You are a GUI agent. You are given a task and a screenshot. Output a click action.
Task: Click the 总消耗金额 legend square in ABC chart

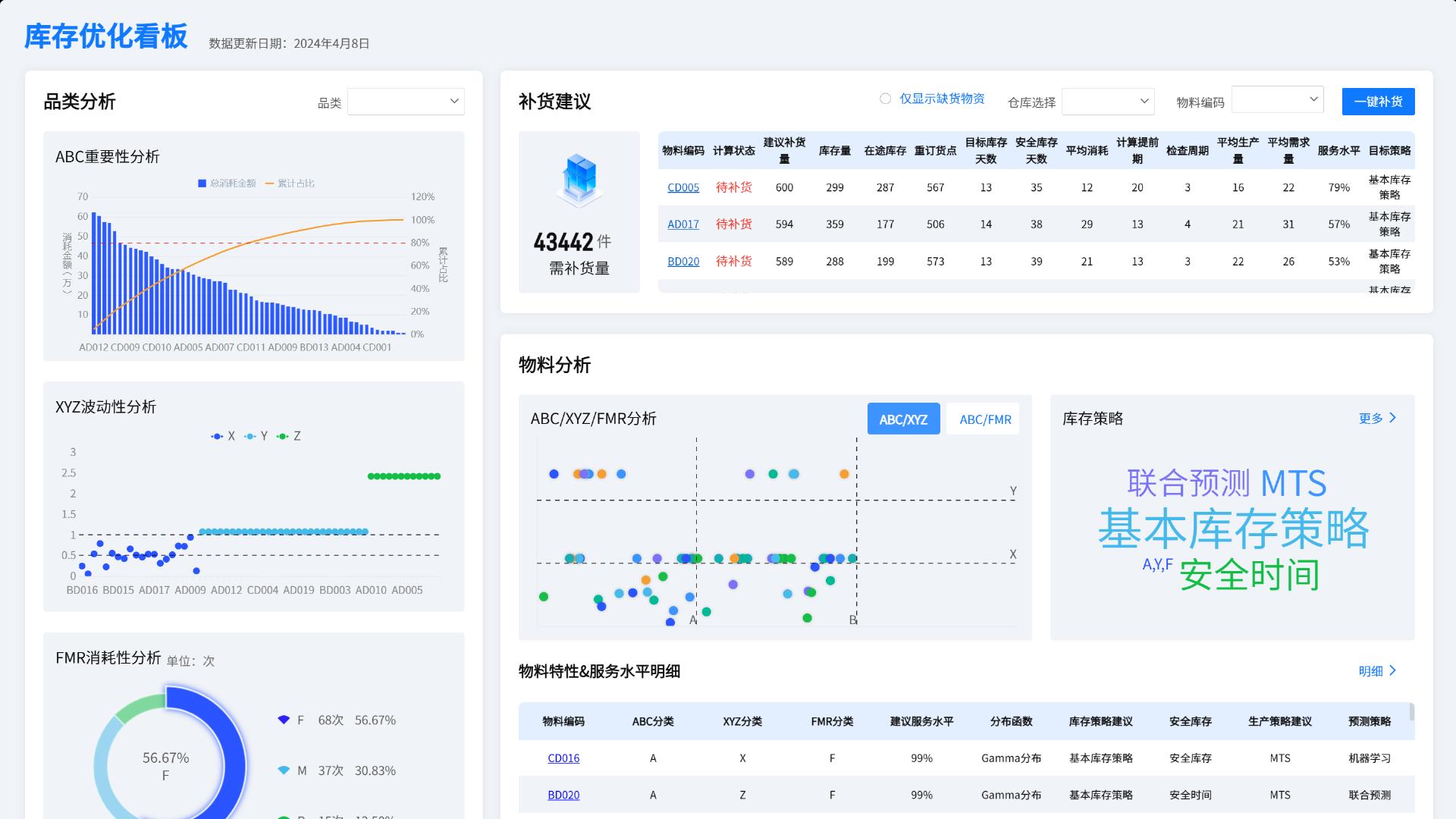(202, 183)
